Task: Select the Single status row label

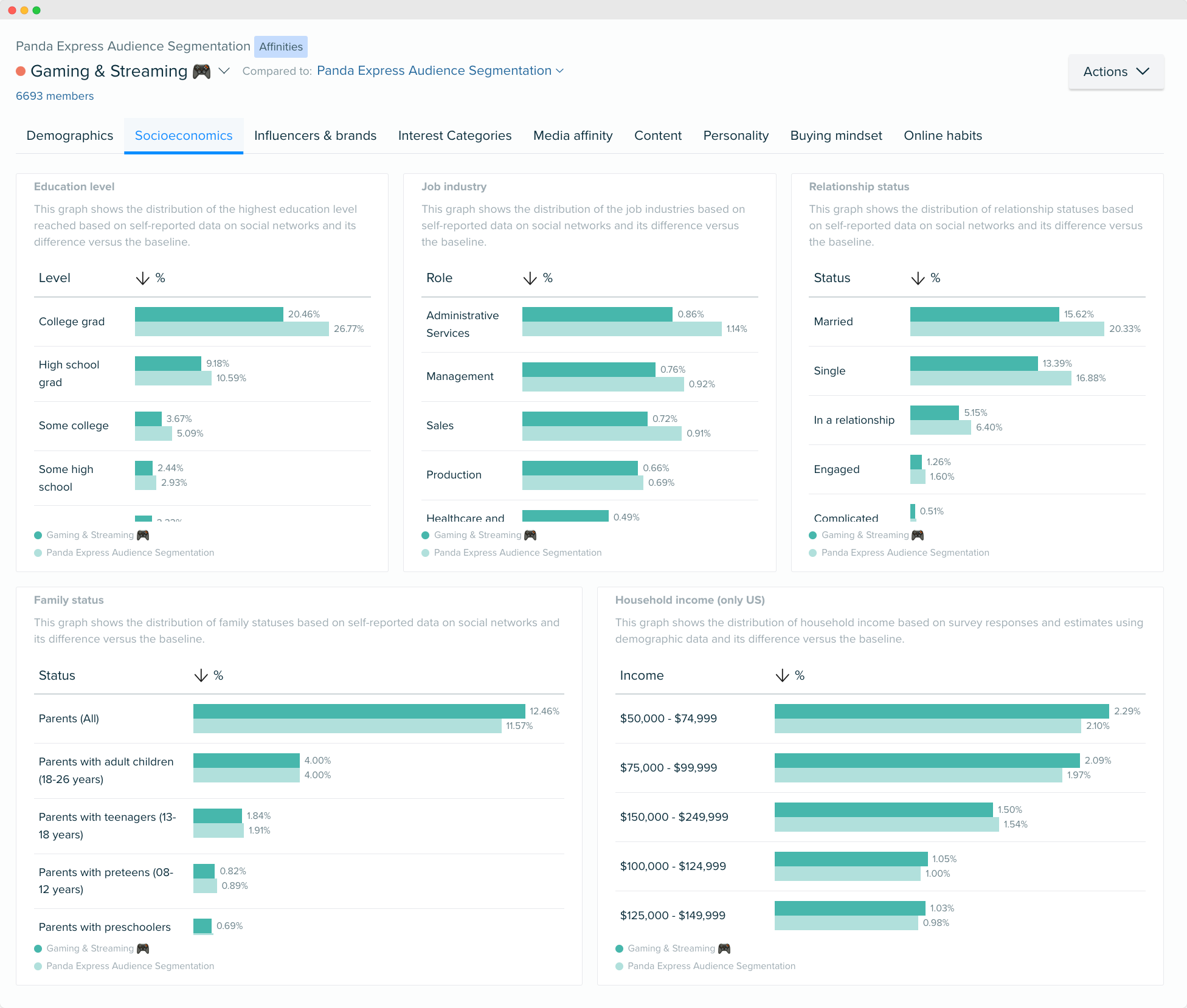Action: [x=829, y=371]
